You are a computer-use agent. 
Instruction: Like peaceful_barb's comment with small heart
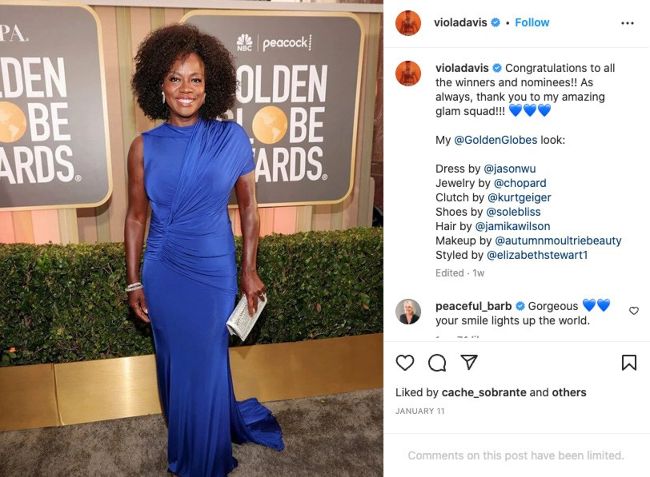click(x=634, y=311)
